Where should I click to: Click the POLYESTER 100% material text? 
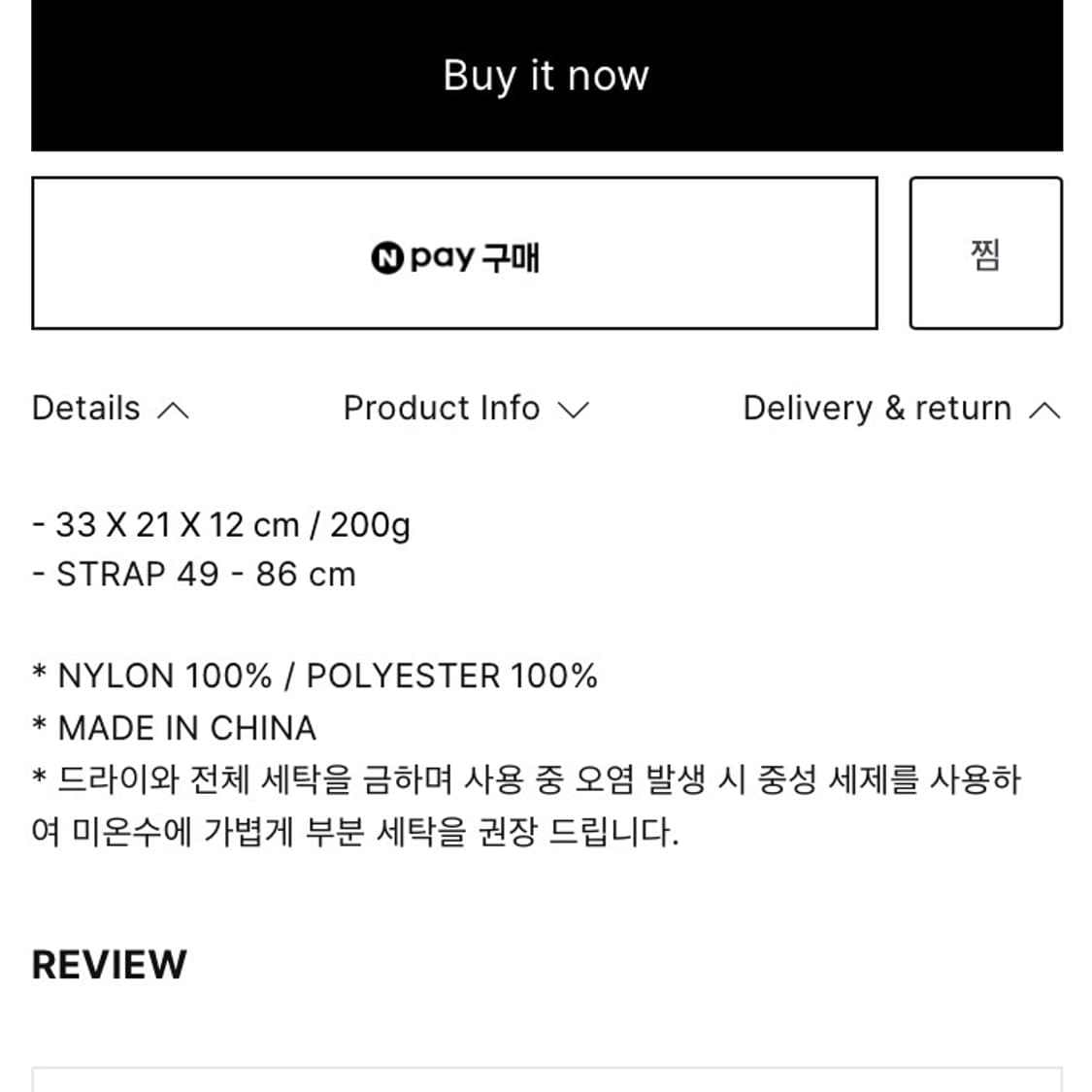pyautogui.click(x=451, y=677)
